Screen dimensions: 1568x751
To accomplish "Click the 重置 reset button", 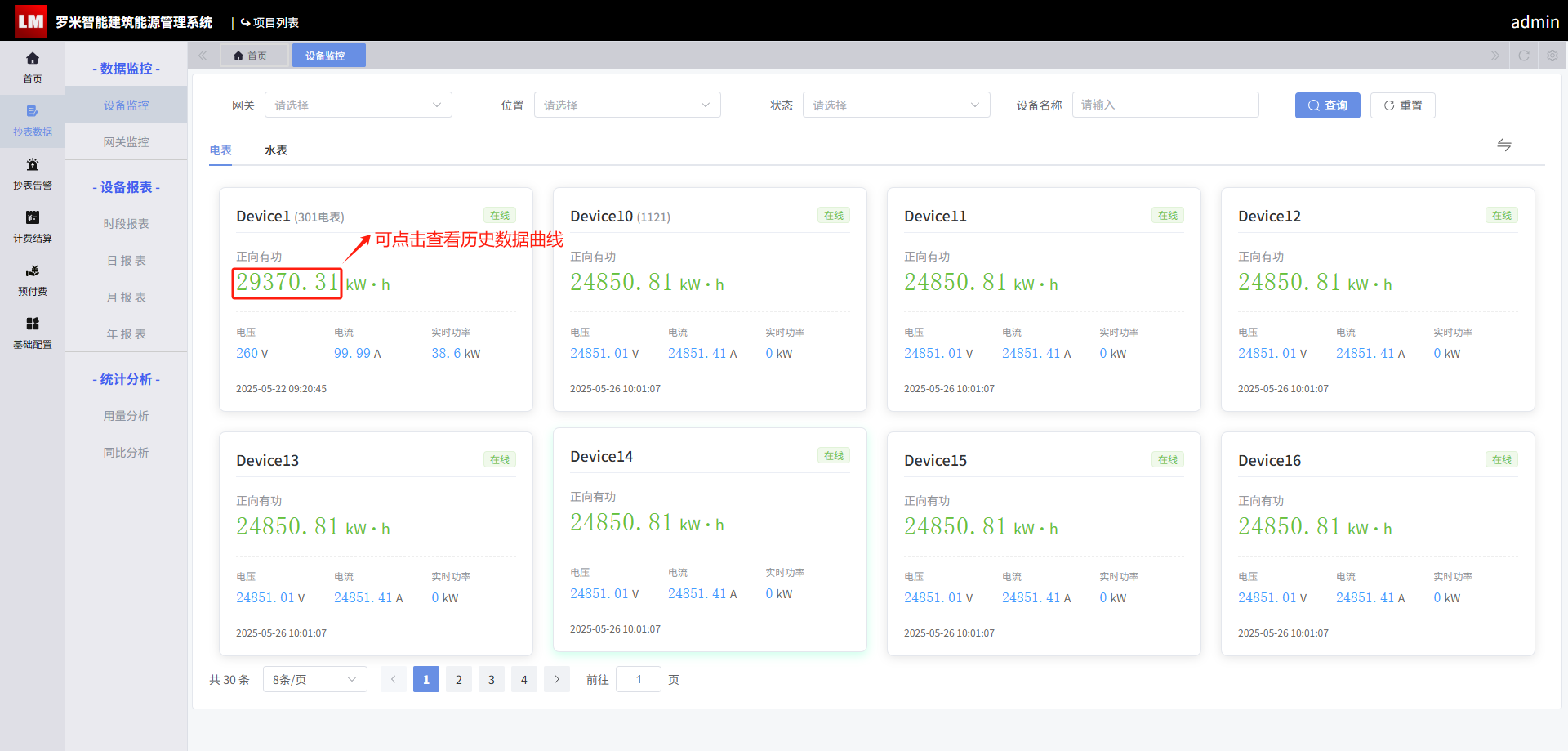I will (x=1402, y=105).
